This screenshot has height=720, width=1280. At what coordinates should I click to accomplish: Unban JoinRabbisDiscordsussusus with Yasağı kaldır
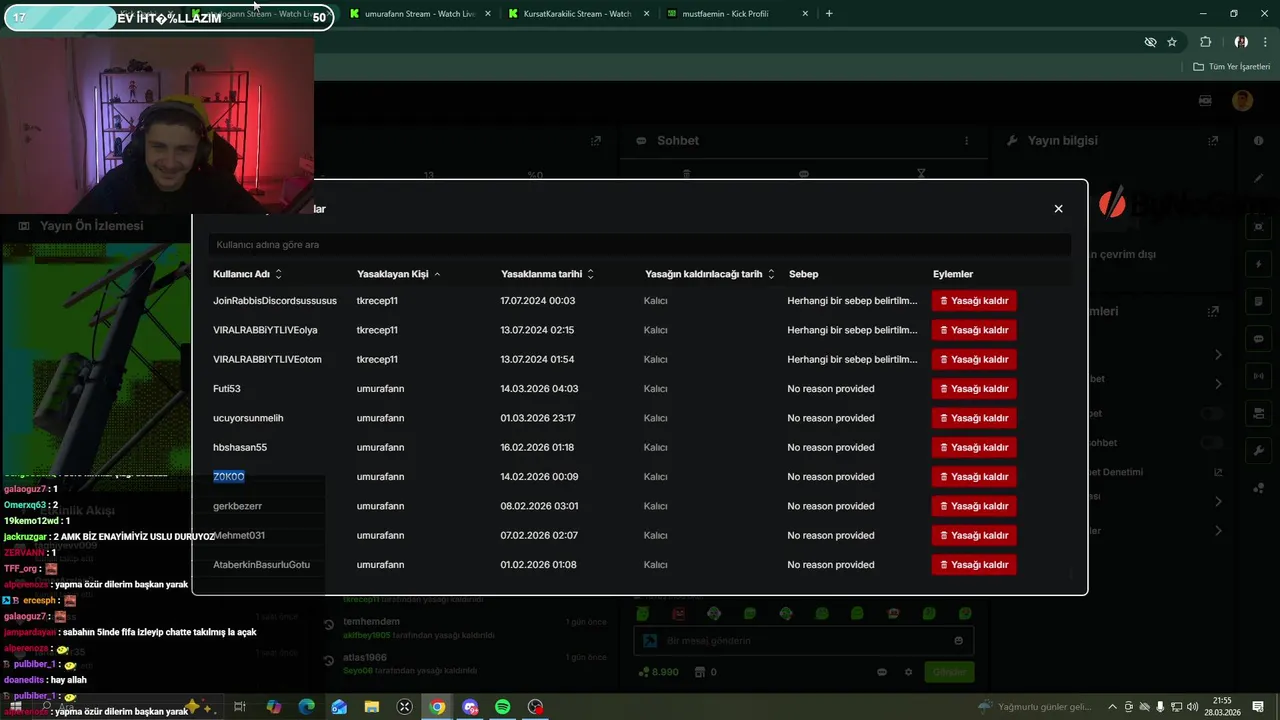[974, 301]
